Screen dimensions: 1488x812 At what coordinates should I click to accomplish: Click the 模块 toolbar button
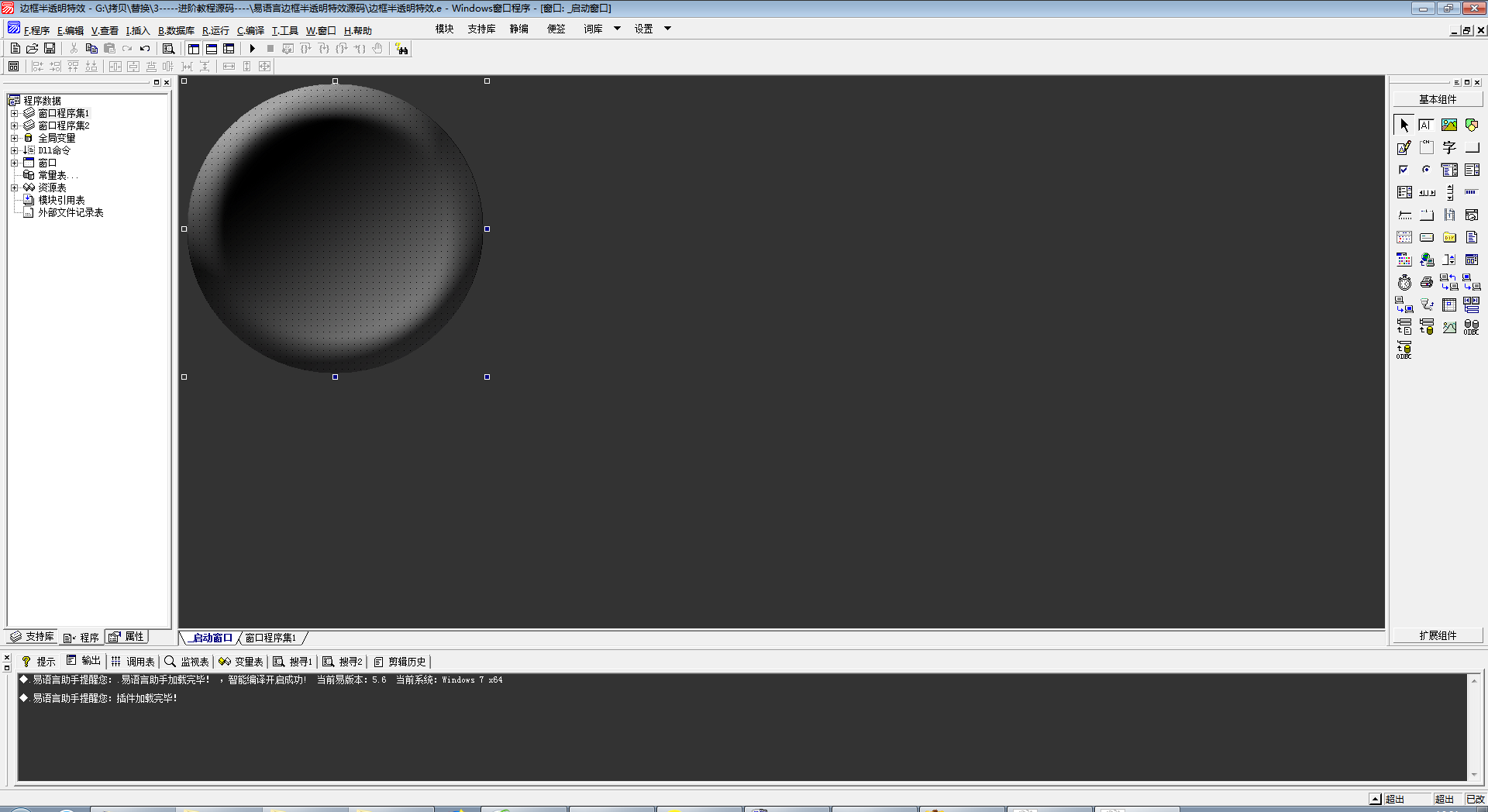pyautogui.click(x=444, y=29)
